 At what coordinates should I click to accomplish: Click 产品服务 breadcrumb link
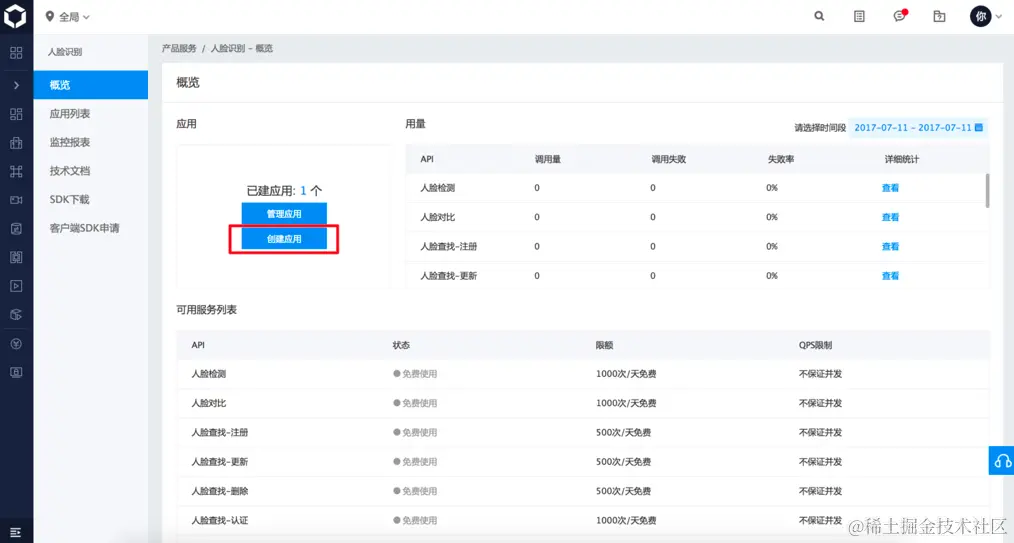179,48
